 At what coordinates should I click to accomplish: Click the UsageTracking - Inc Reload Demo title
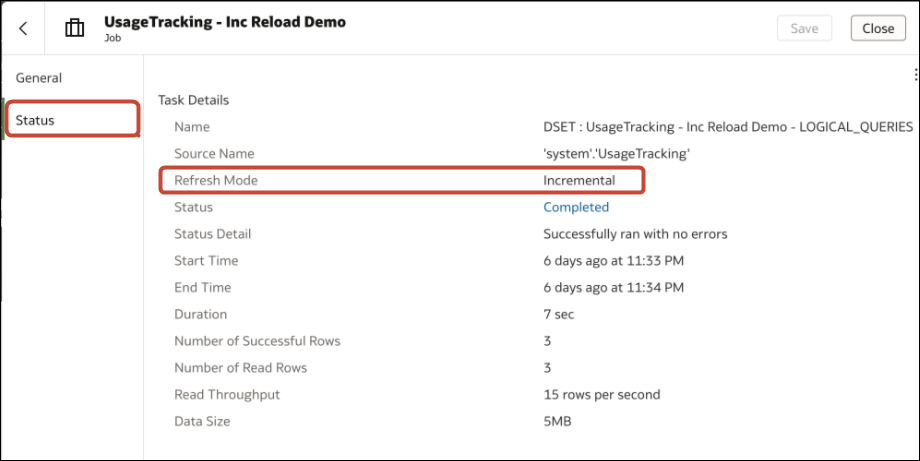(225, 21)
